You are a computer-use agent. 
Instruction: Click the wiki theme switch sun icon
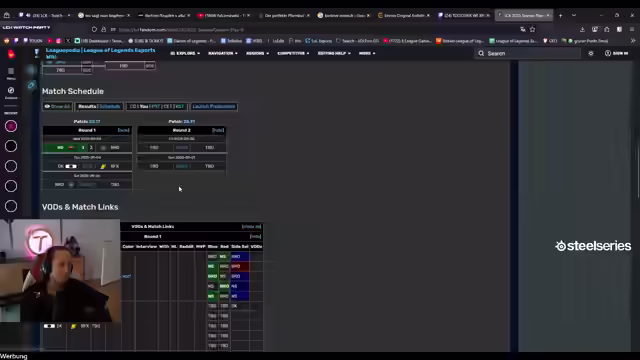[591, 53]
